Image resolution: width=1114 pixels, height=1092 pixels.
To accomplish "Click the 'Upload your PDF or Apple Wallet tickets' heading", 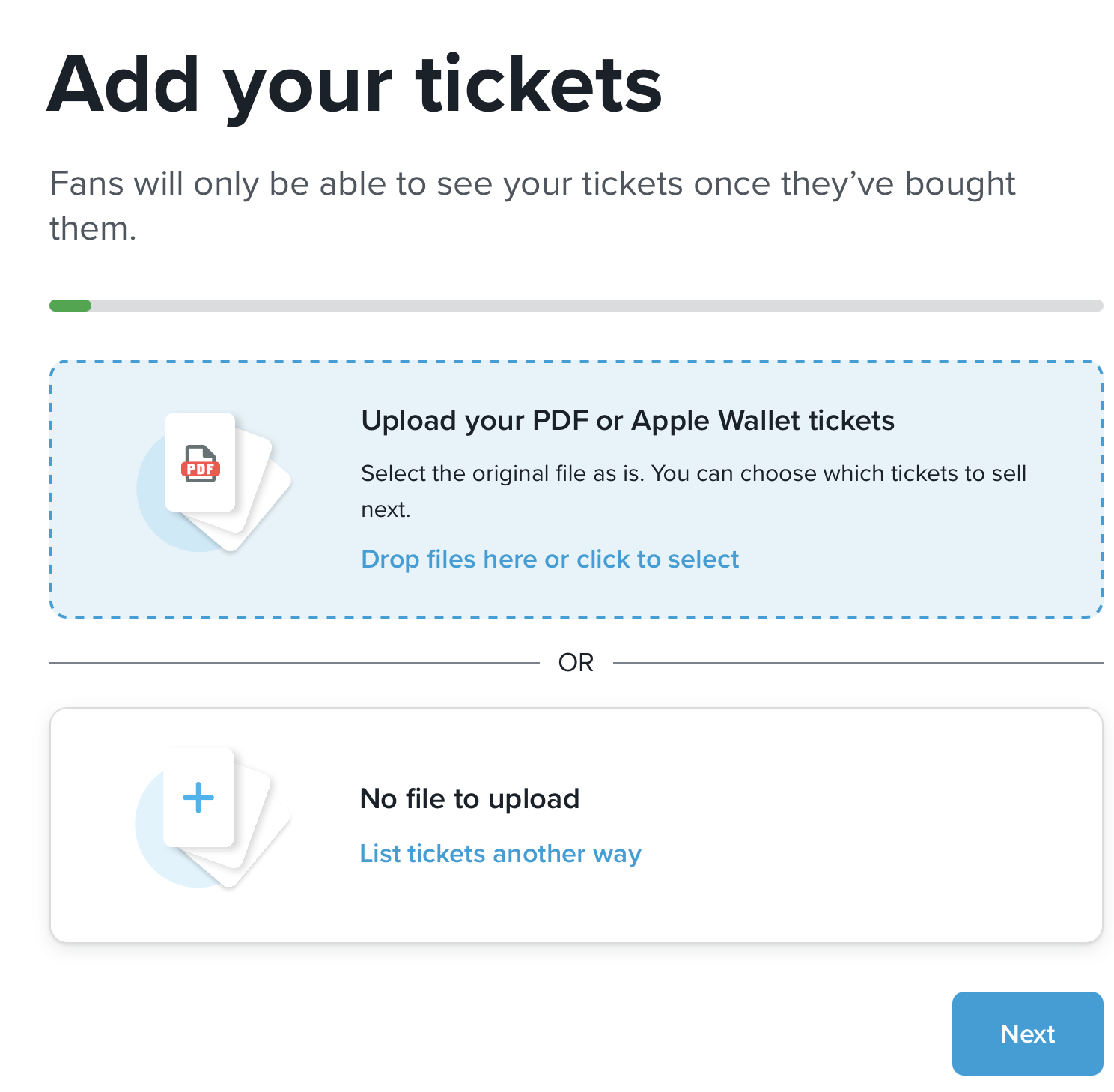I will point(628,421).
